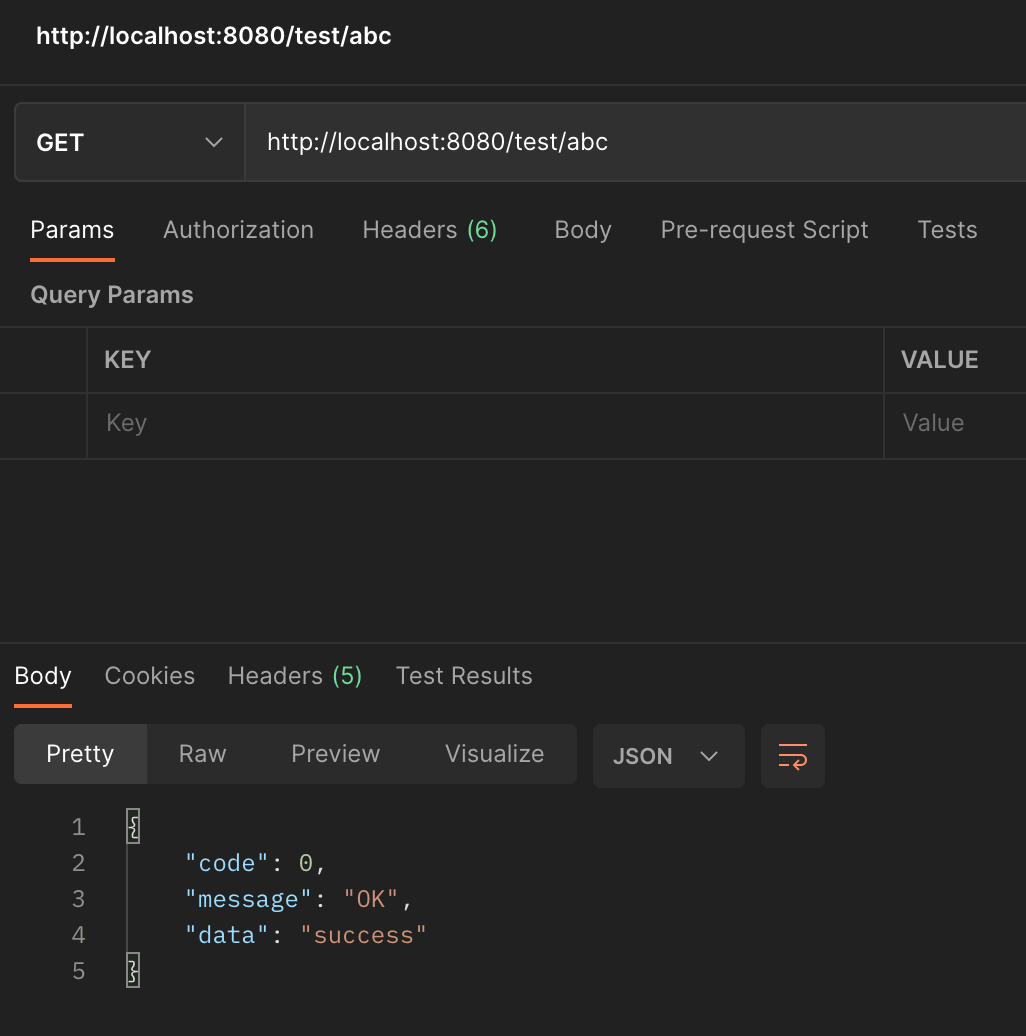The width and height of the screenshot is (1026, 1036).
Task: Select the Params tab
Action: pos(72,230)
